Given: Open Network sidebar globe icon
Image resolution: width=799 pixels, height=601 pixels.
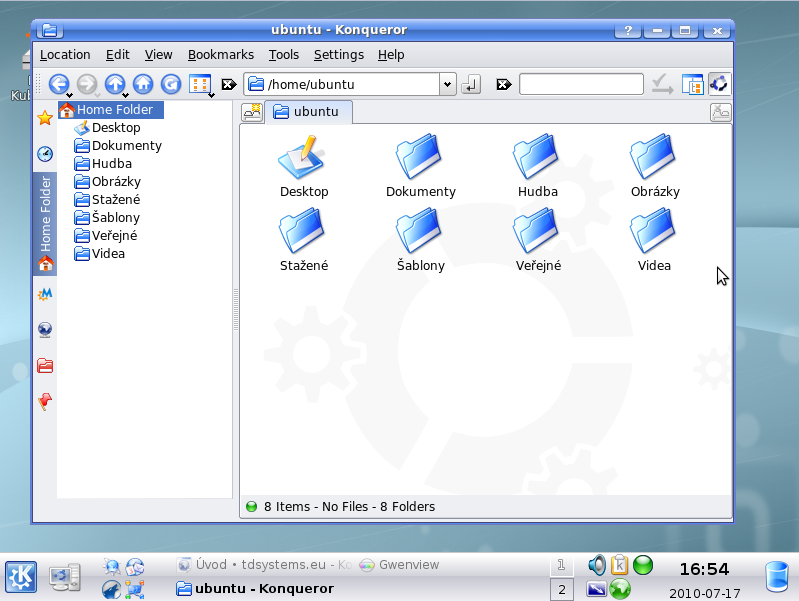Looking at the screenshot, I should click(x=45, y=330).
